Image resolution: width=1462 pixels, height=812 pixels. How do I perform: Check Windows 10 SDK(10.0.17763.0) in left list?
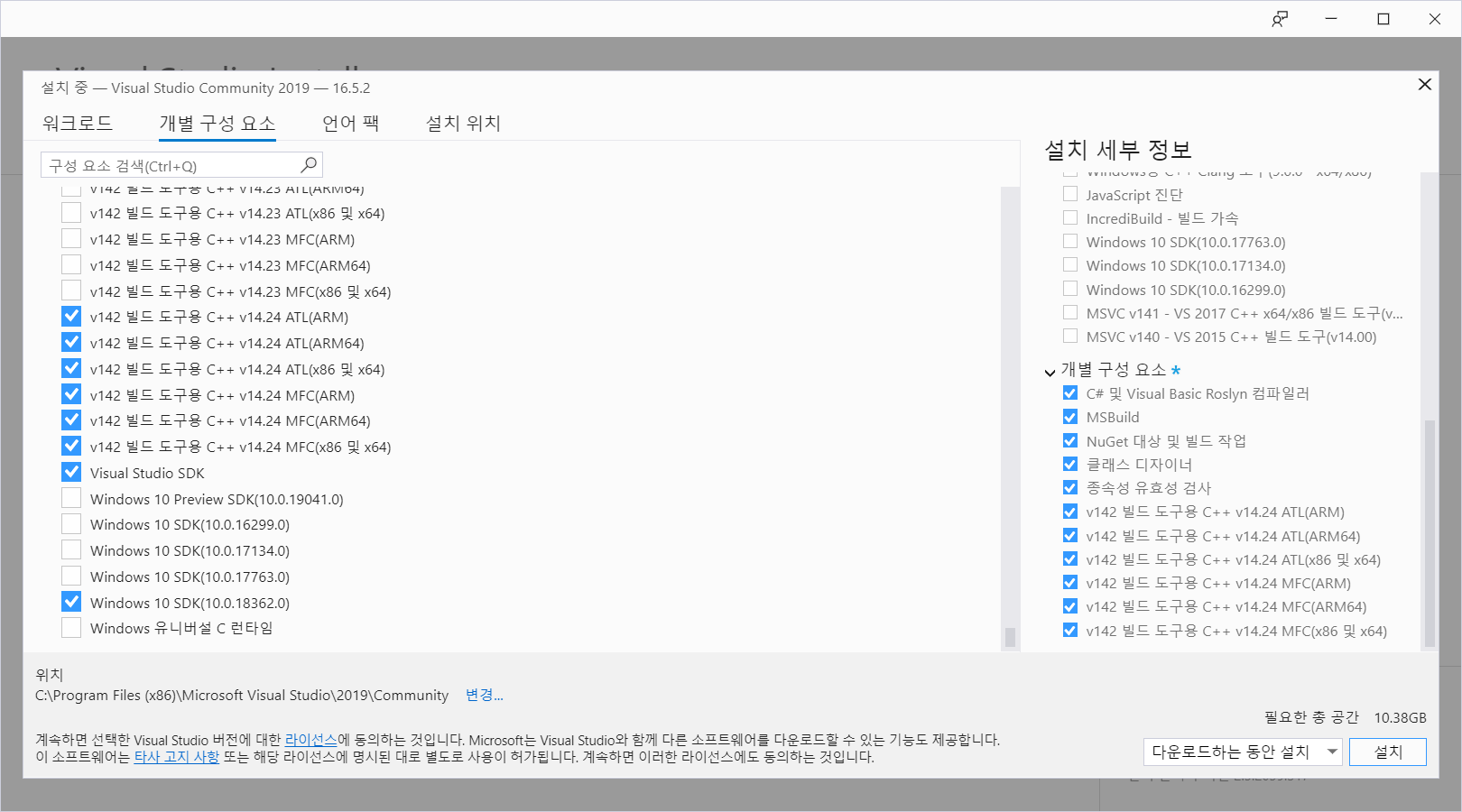tap(71, 577)
